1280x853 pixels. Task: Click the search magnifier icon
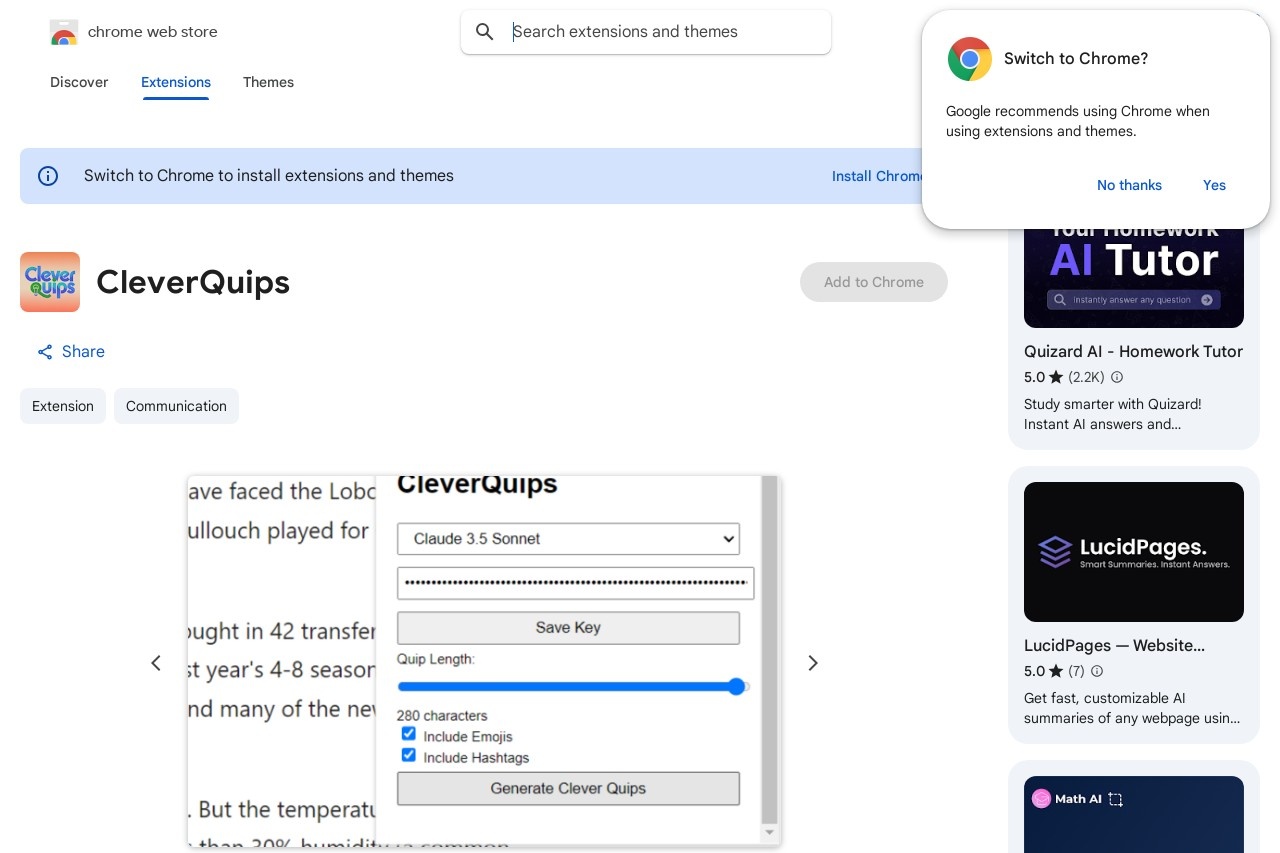pos(485,32)
